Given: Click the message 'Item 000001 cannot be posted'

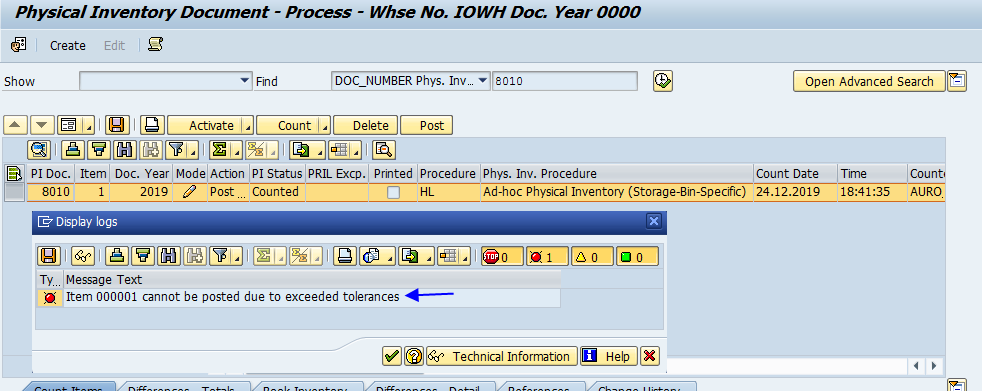Looking at the screenshot, I should (233, 297).
